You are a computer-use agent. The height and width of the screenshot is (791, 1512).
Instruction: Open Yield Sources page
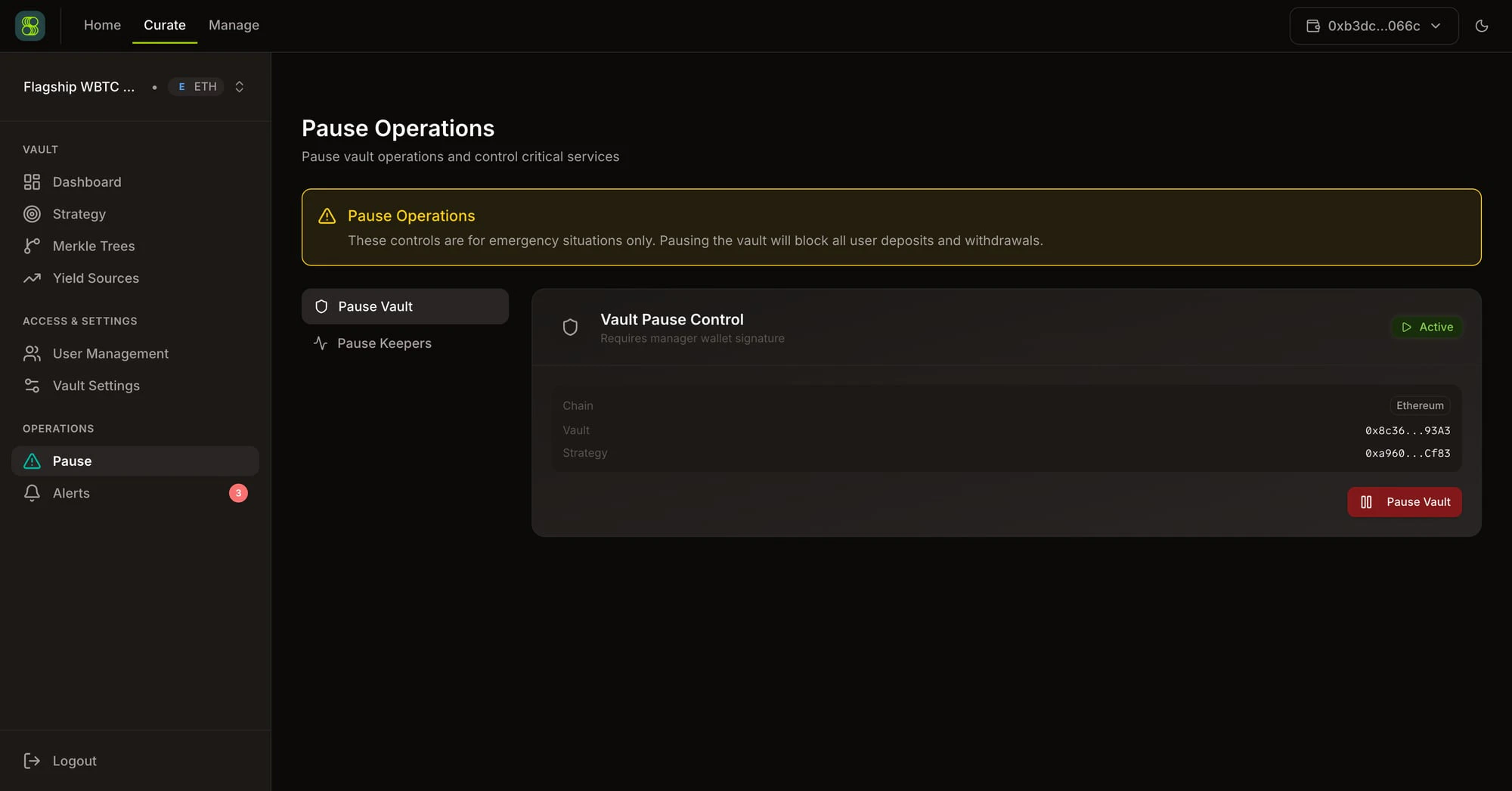(x=135, y=278)
